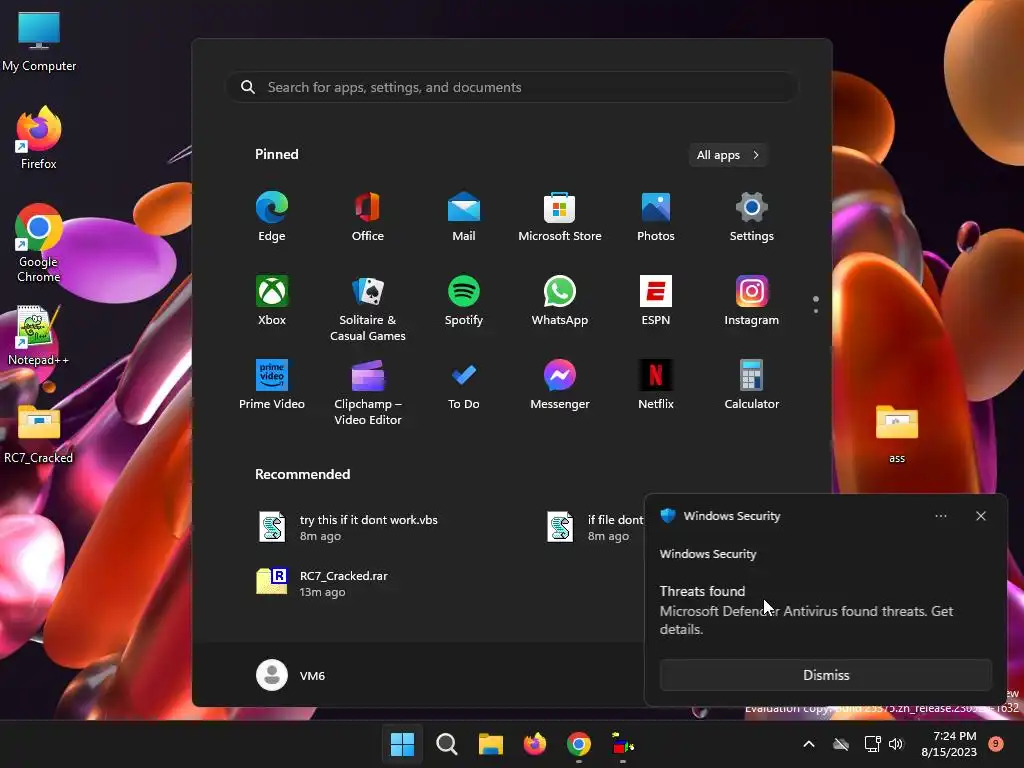Open Messenger
Viewport: 1024px width, 768px height.
pyautogui.click(x=560, y=385)
